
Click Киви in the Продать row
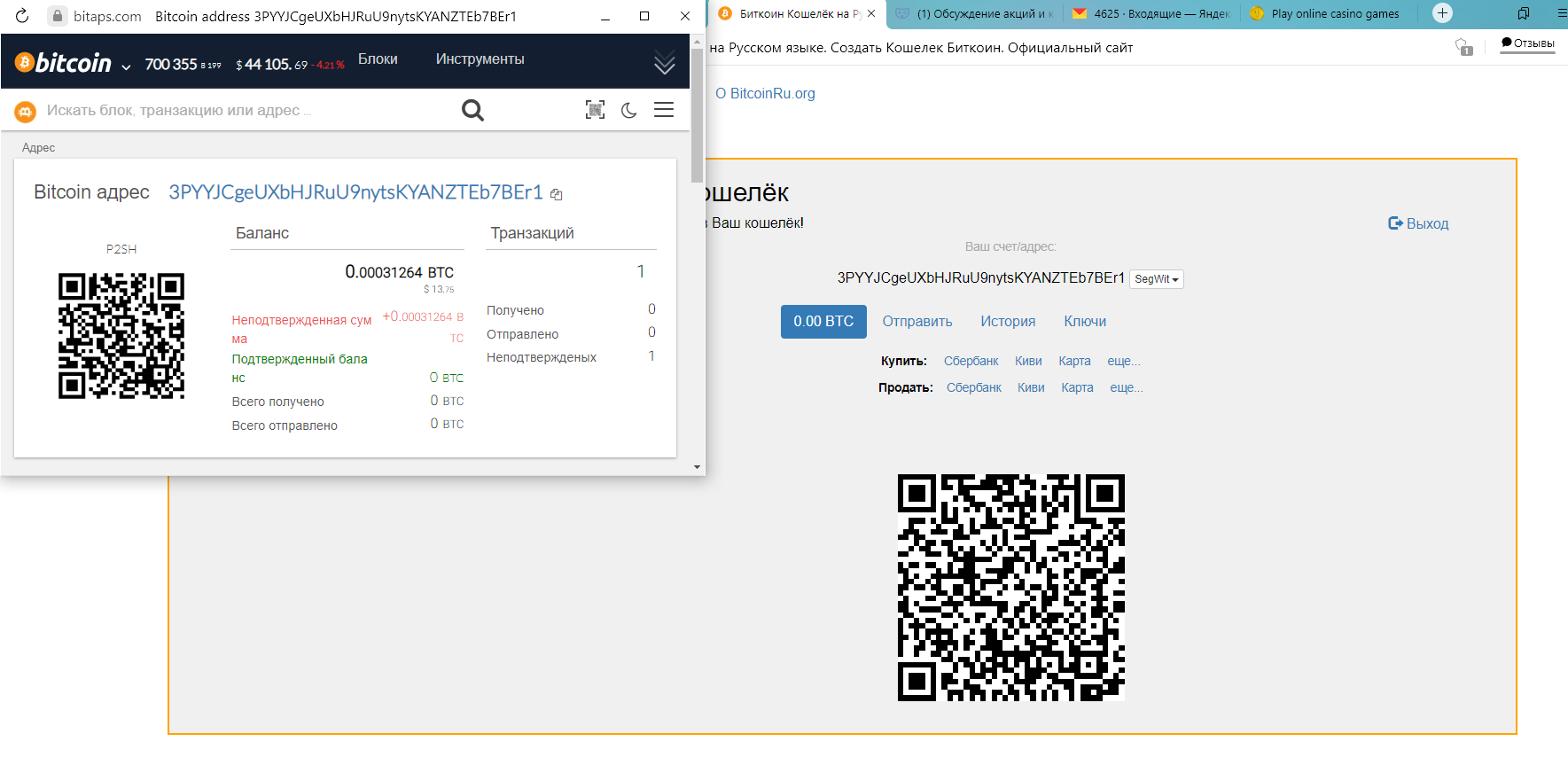(1031, 387)
